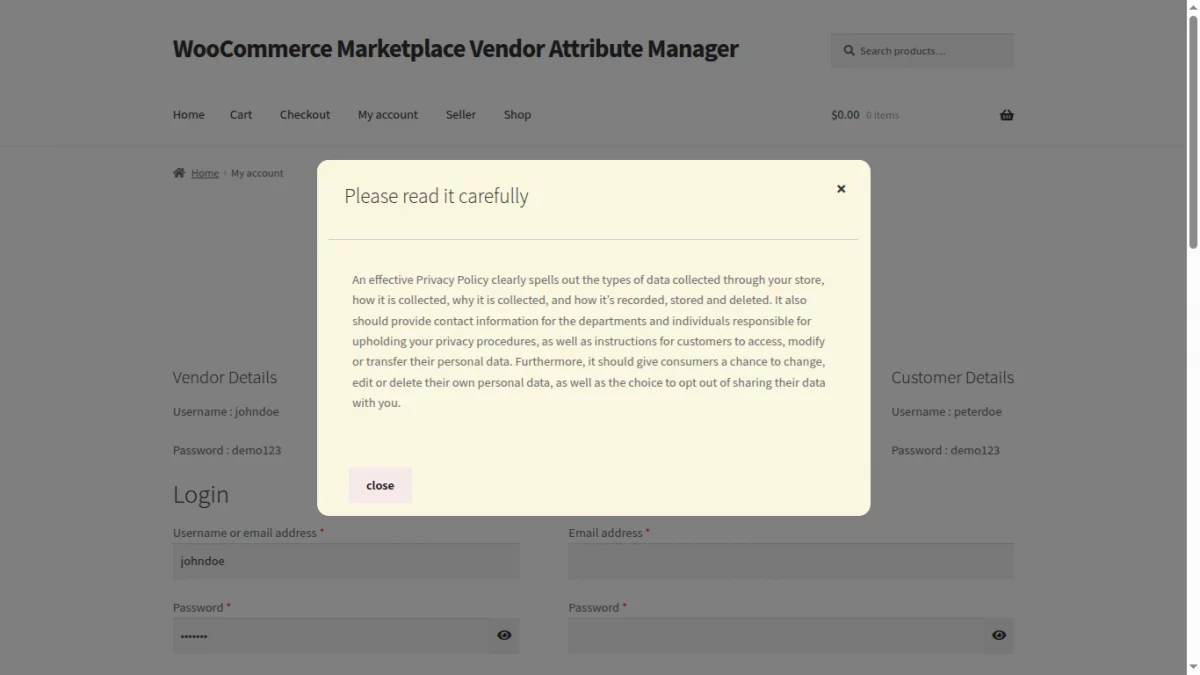Click the home icon in the breadcrumb
Screen dimensions: 1200x675
coord(178,172)
